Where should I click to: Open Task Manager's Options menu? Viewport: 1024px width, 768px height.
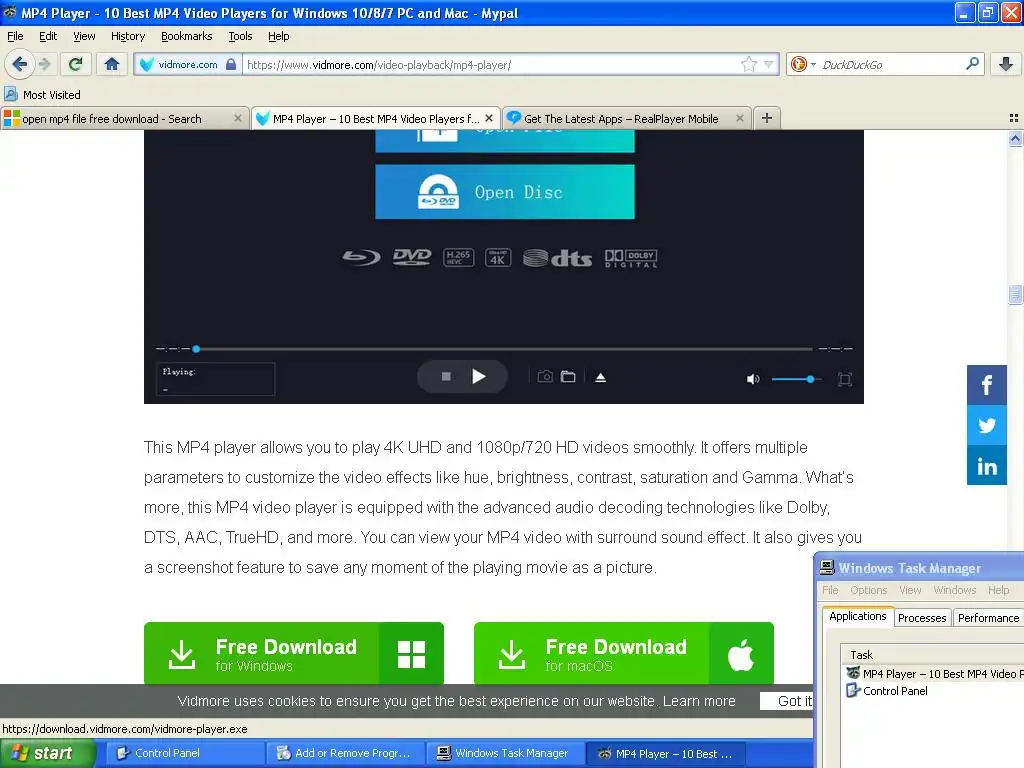pos(868,590)
